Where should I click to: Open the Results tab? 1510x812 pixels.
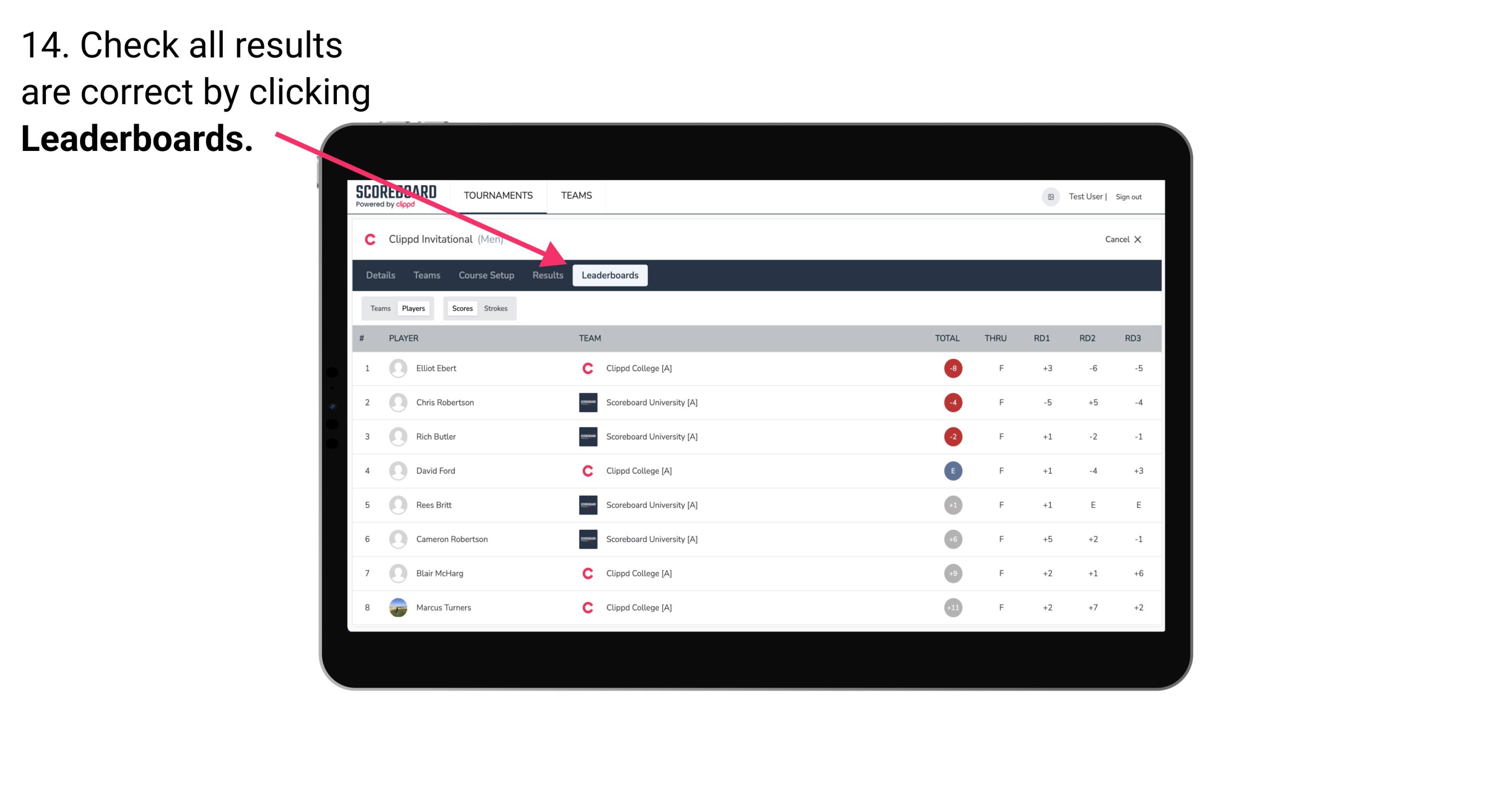(x=547, y=275)
